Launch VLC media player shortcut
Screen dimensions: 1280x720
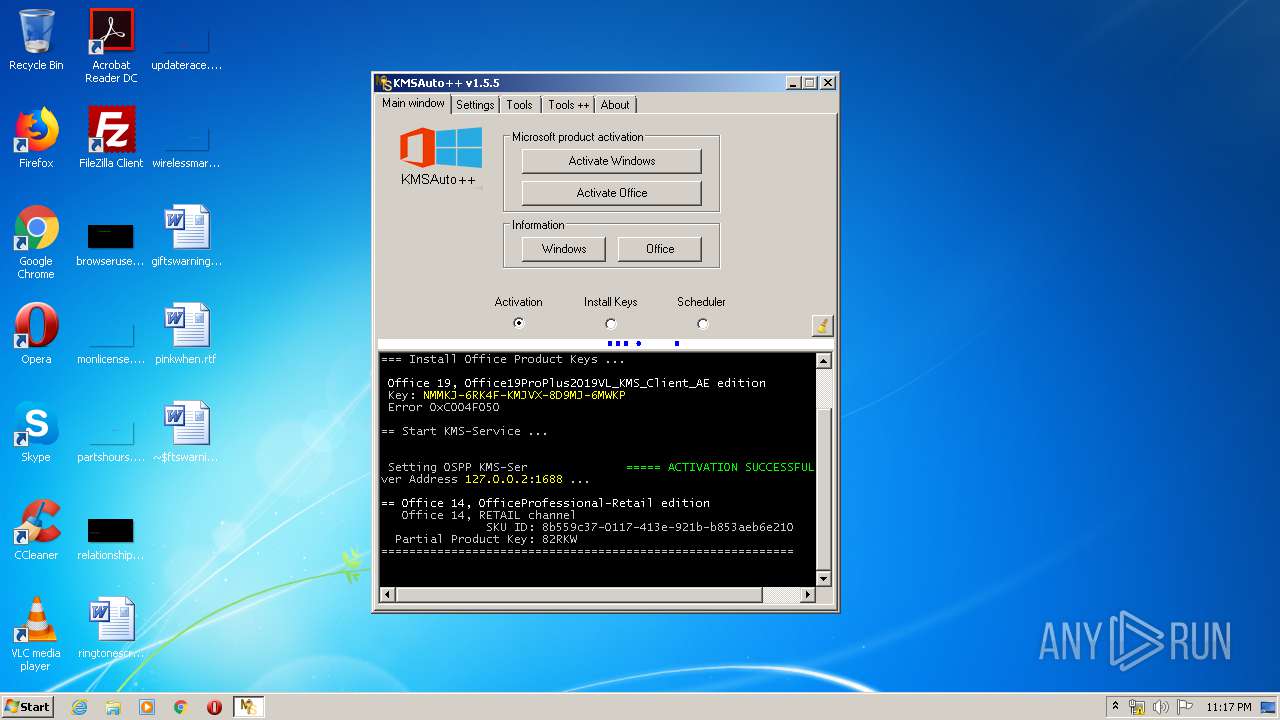[x=36, y=634]
